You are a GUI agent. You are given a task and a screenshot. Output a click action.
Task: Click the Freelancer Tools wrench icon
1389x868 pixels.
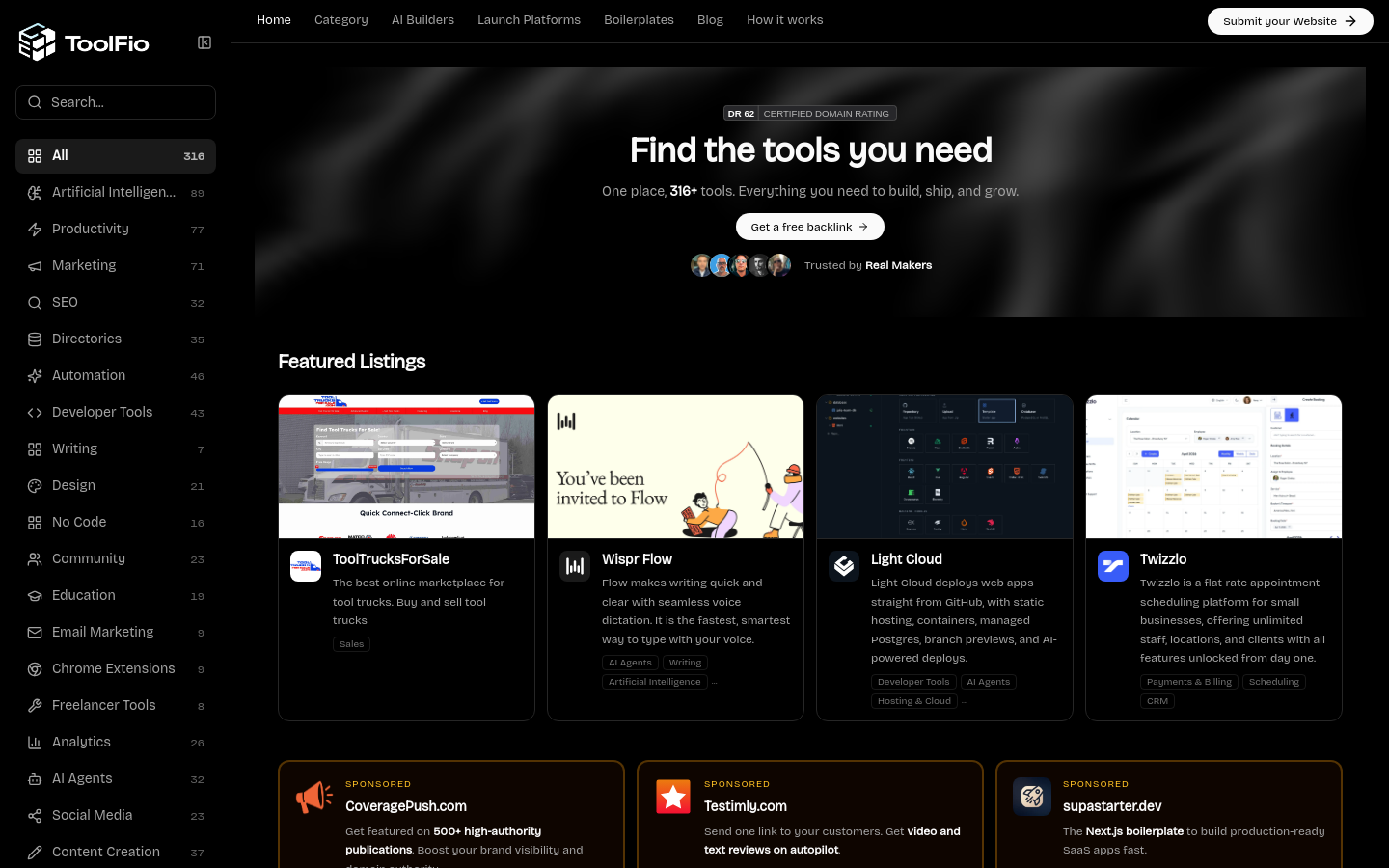[x=35, y=706]
